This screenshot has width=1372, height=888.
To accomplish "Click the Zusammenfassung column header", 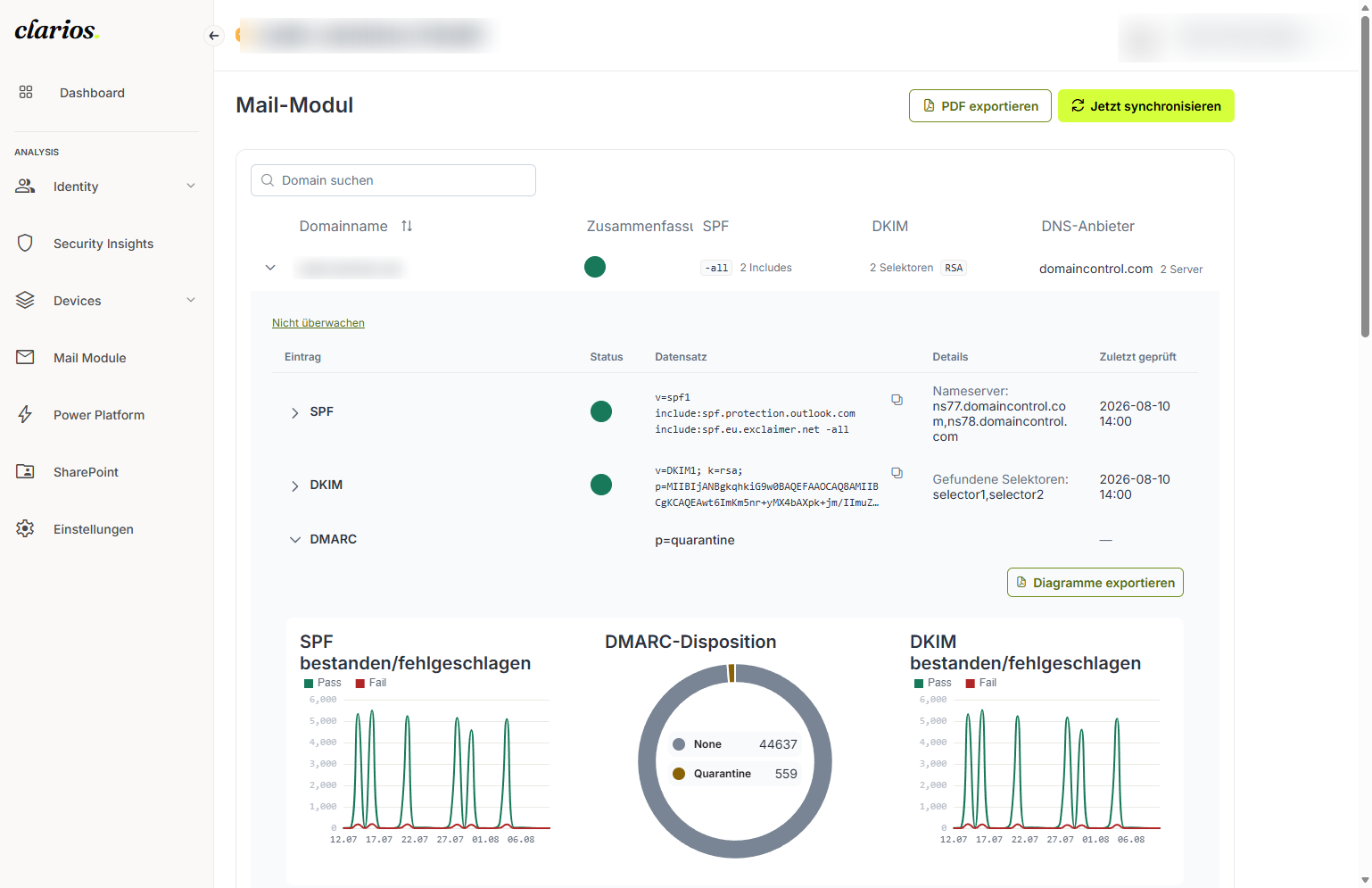I will coord(640,226).
